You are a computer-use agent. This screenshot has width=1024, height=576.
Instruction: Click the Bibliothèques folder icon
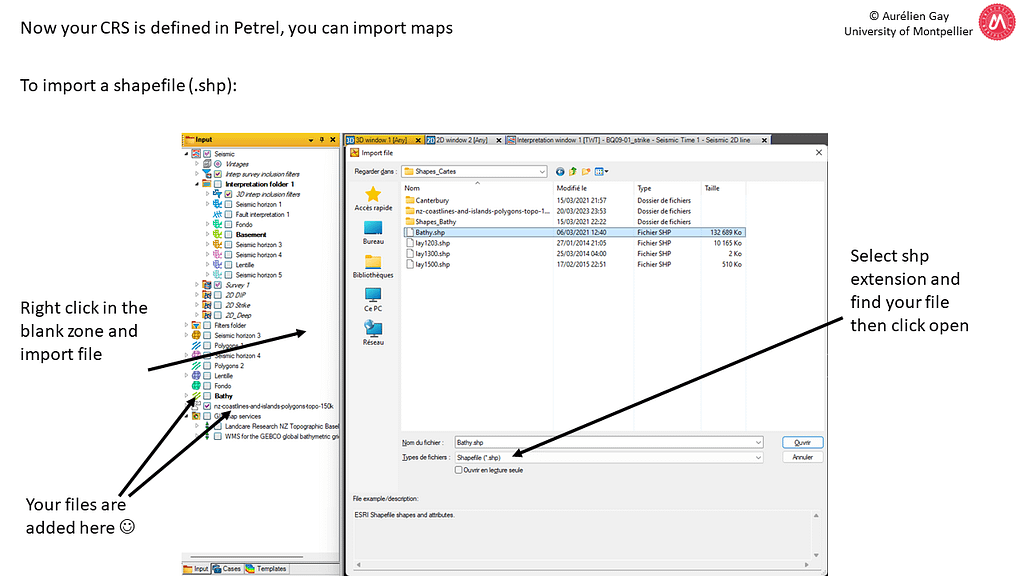(x=373, y=262)
